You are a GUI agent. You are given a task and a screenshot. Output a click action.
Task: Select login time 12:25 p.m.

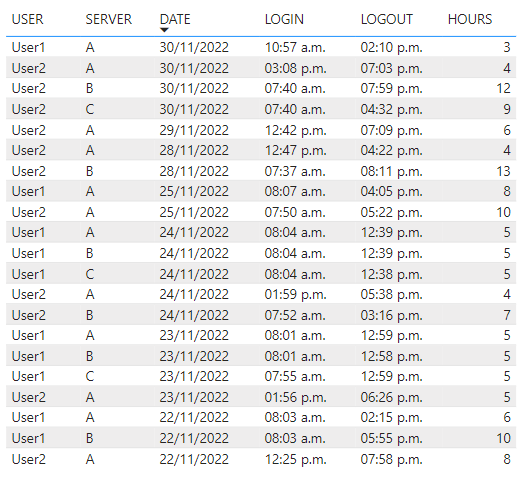[295, 460]
